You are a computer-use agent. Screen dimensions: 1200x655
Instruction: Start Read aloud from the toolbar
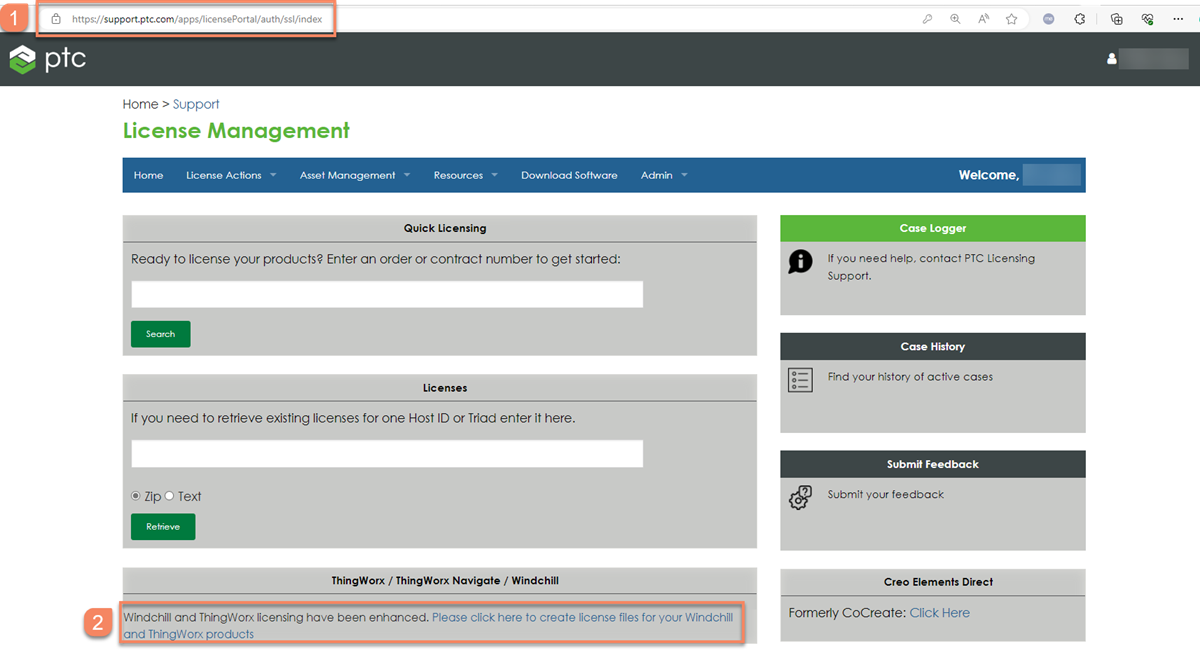983,18
